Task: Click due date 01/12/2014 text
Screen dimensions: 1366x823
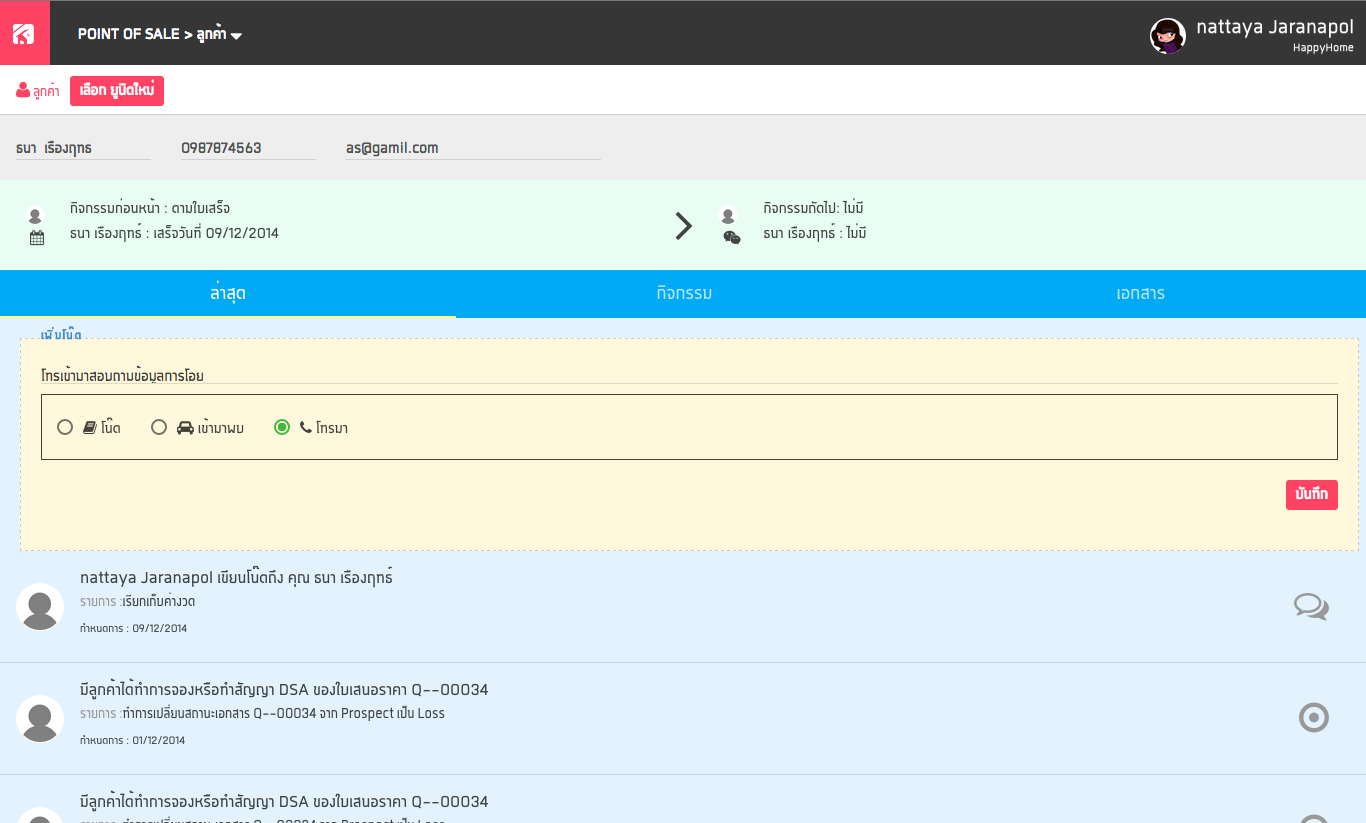Action: pos(132,741)
